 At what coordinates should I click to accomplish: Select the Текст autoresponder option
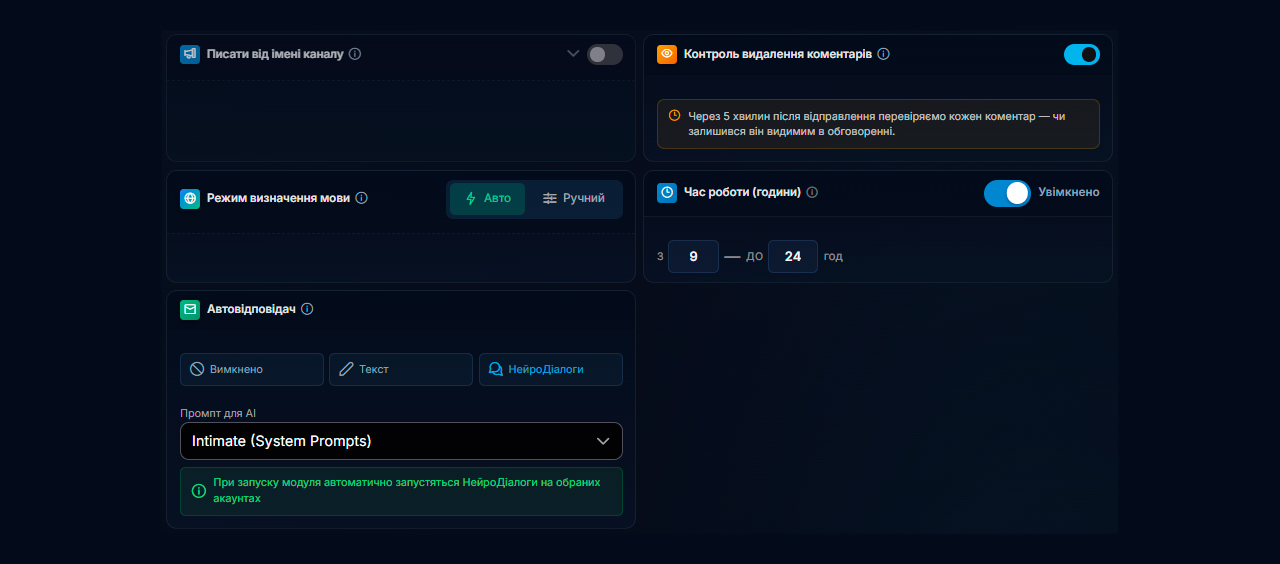click(x=401, y=369)
